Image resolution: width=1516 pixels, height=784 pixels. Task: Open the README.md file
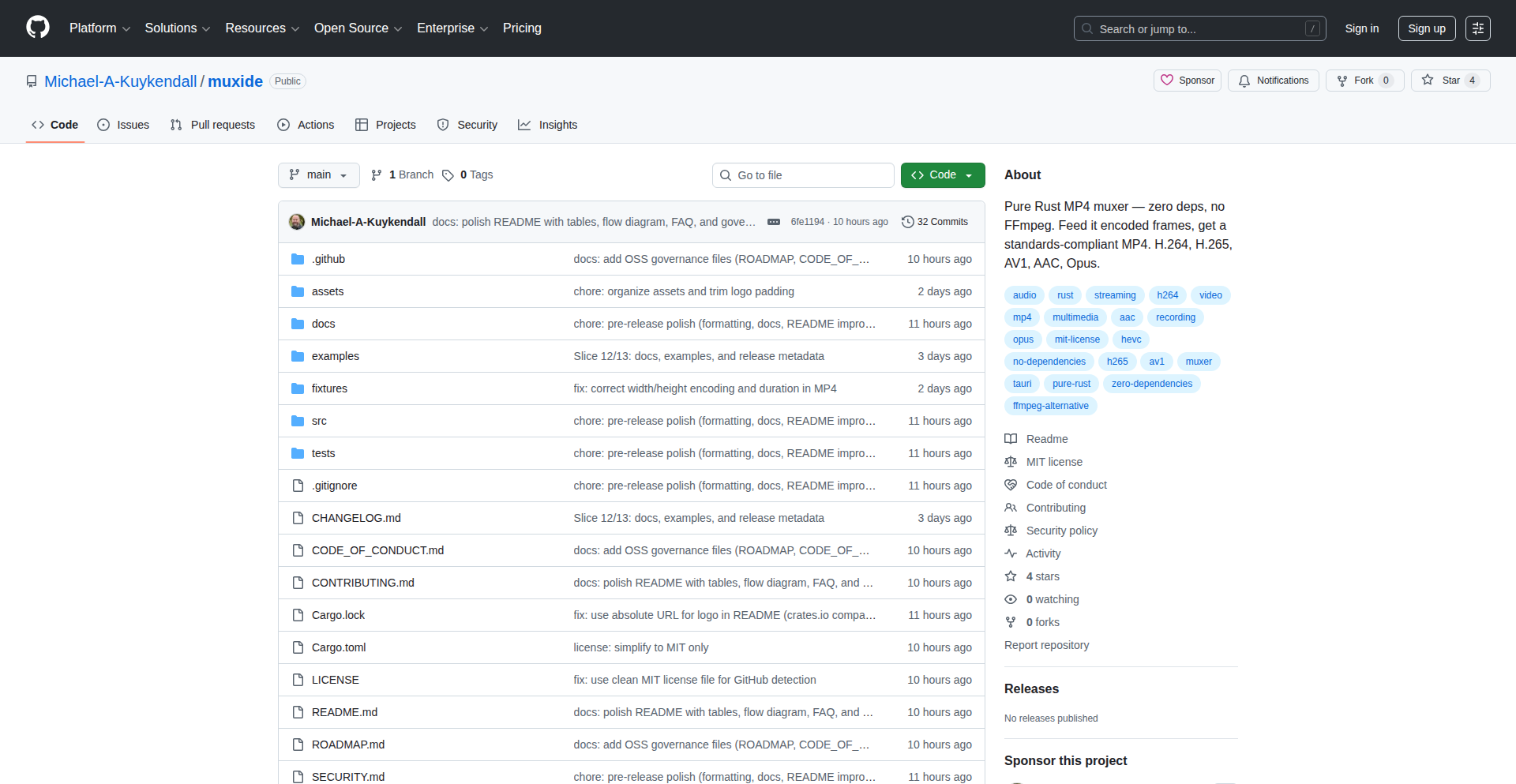pos(344,712)
